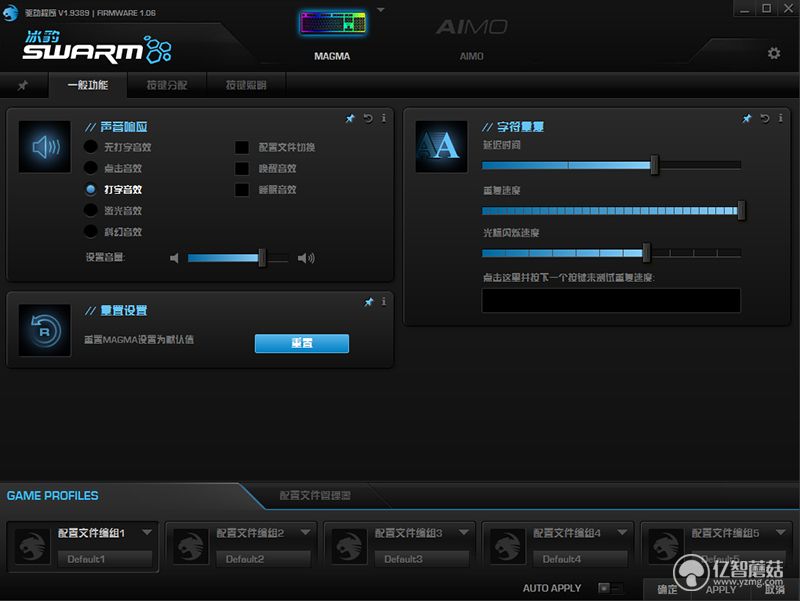Click the quiet speaker icon beside volume
The width and height of the screenshot is (800, 601).
click(174, 258)
